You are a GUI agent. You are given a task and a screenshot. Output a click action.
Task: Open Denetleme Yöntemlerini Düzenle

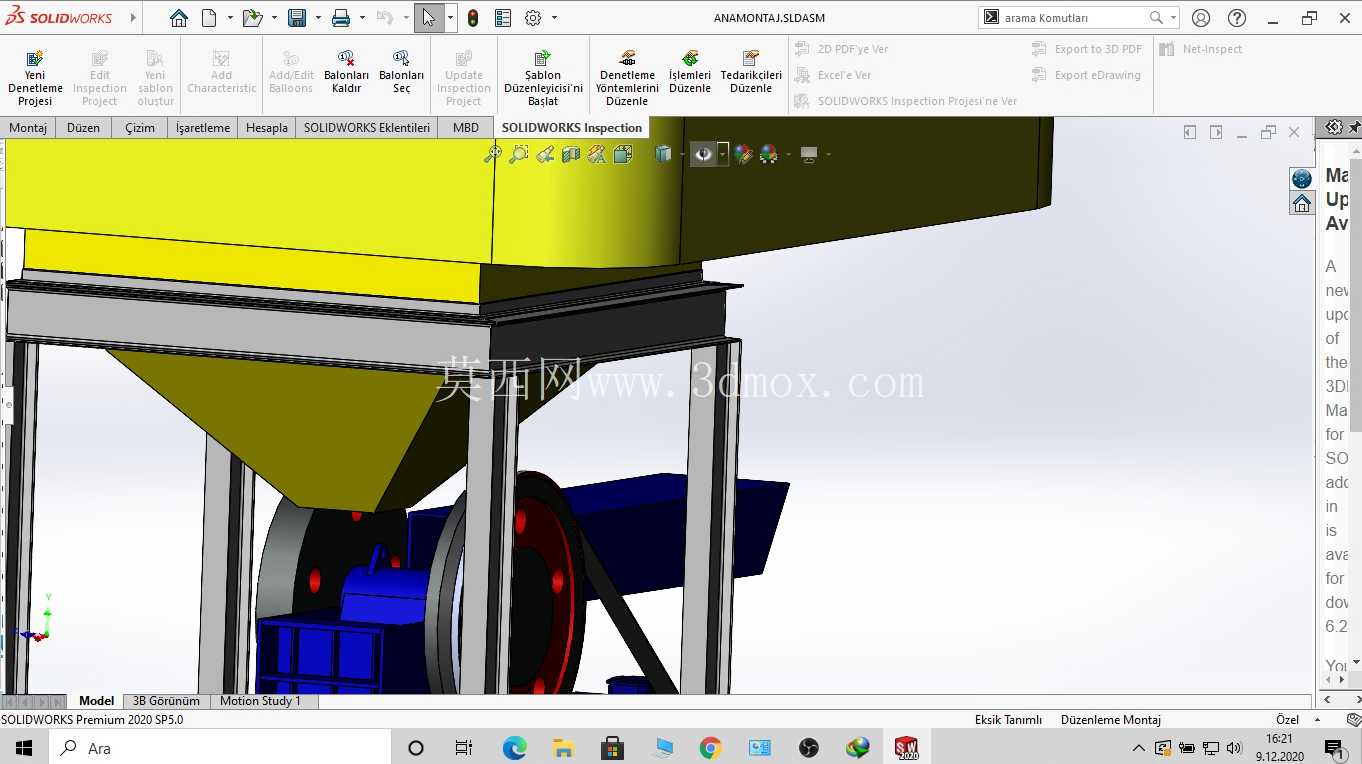(x=627, y=78)
